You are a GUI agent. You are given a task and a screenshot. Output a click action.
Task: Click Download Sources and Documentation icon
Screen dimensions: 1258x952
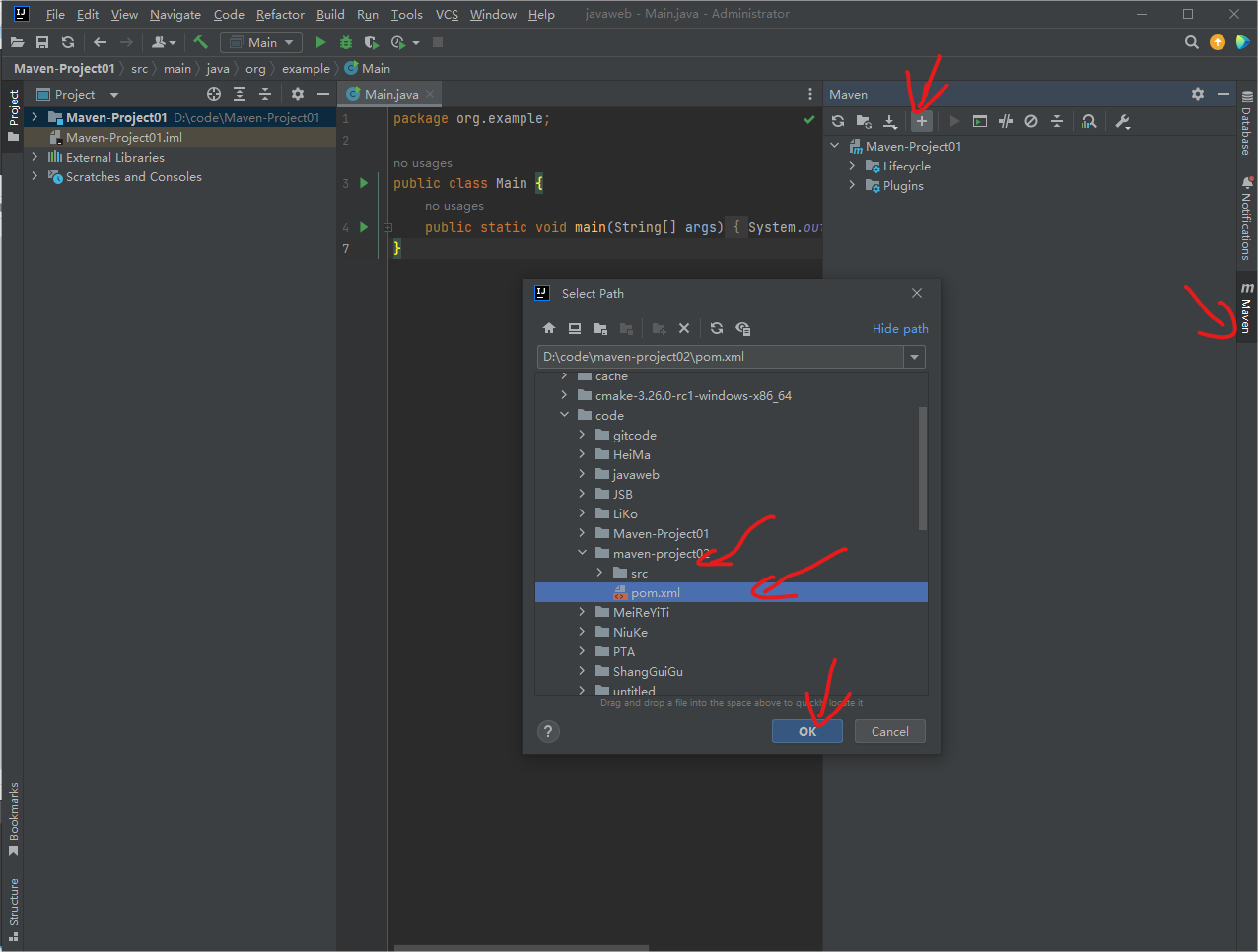pos(890,121)
